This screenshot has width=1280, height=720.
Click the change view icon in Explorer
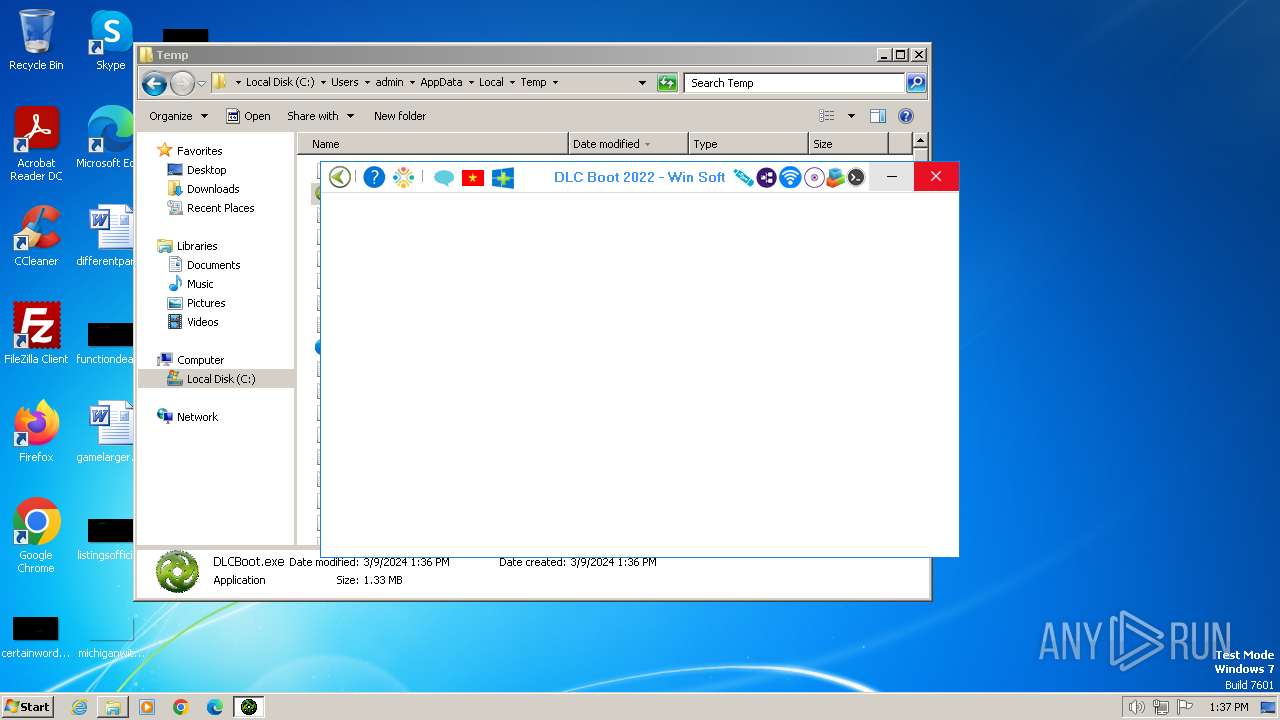827,116
